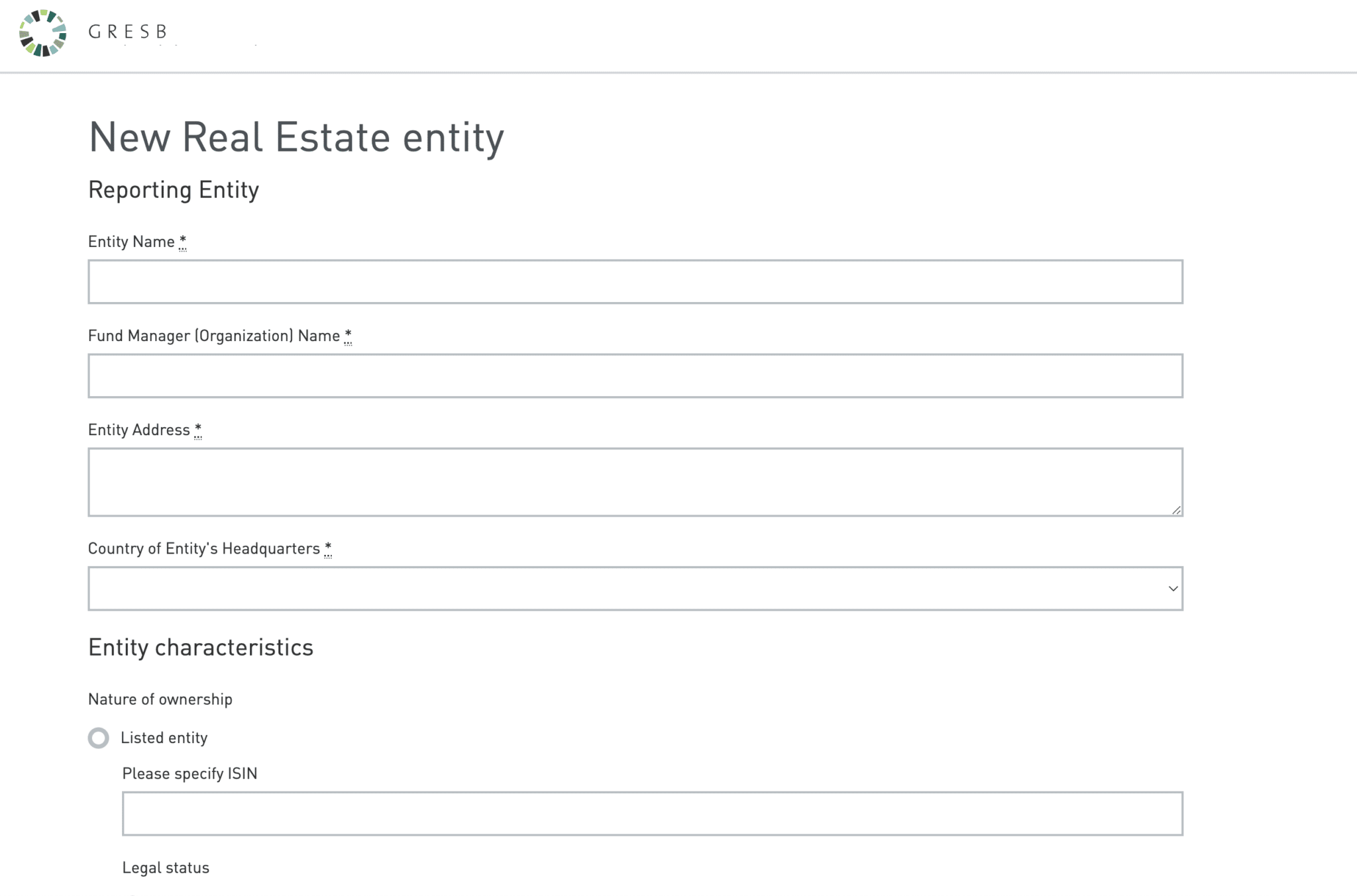The height and width of the screenshot is (896, 1357).
Task: Select the Listed entity radio button
Action: click(x=99, y=738)
